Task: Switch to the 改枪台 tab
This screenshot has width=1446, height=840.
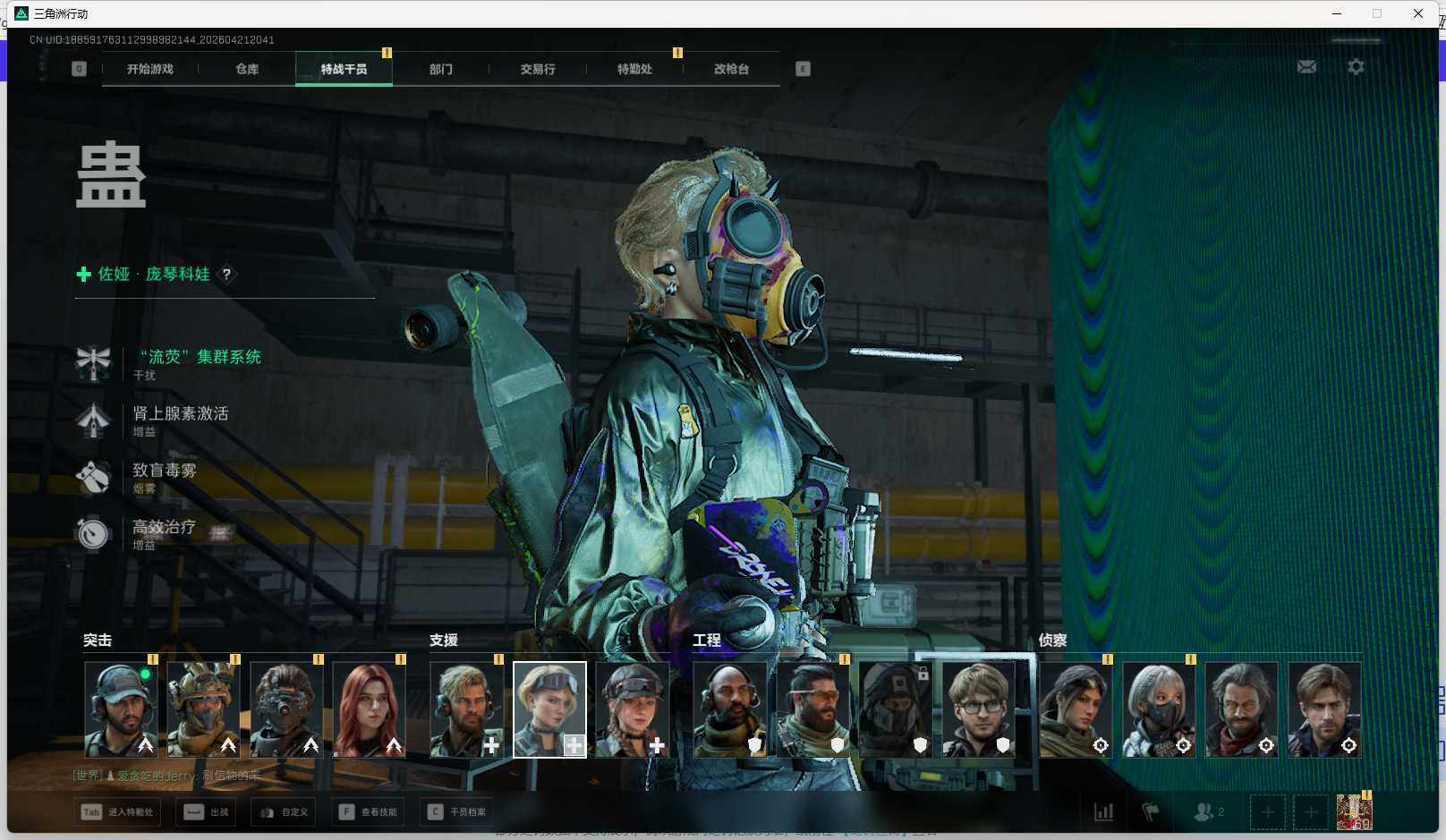Action: point(731,69)
